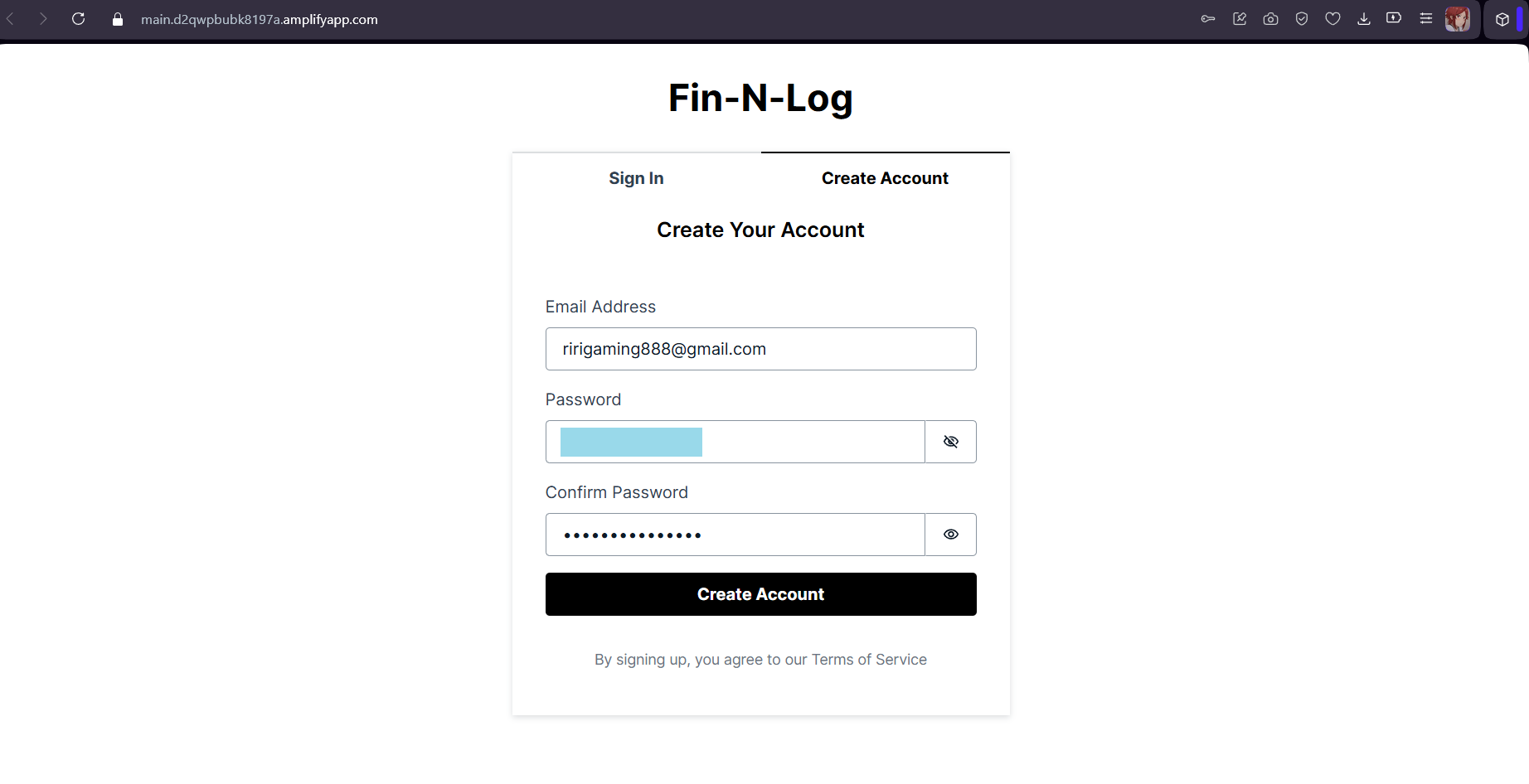Viewport: 1529px width, 784px height.
Task: Open the Terms of Service link
Action: [x=869, y=659]
